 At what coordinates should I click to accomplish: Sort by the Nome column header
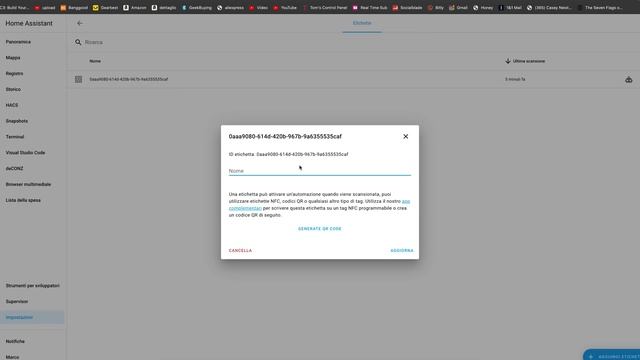(95, 61)
